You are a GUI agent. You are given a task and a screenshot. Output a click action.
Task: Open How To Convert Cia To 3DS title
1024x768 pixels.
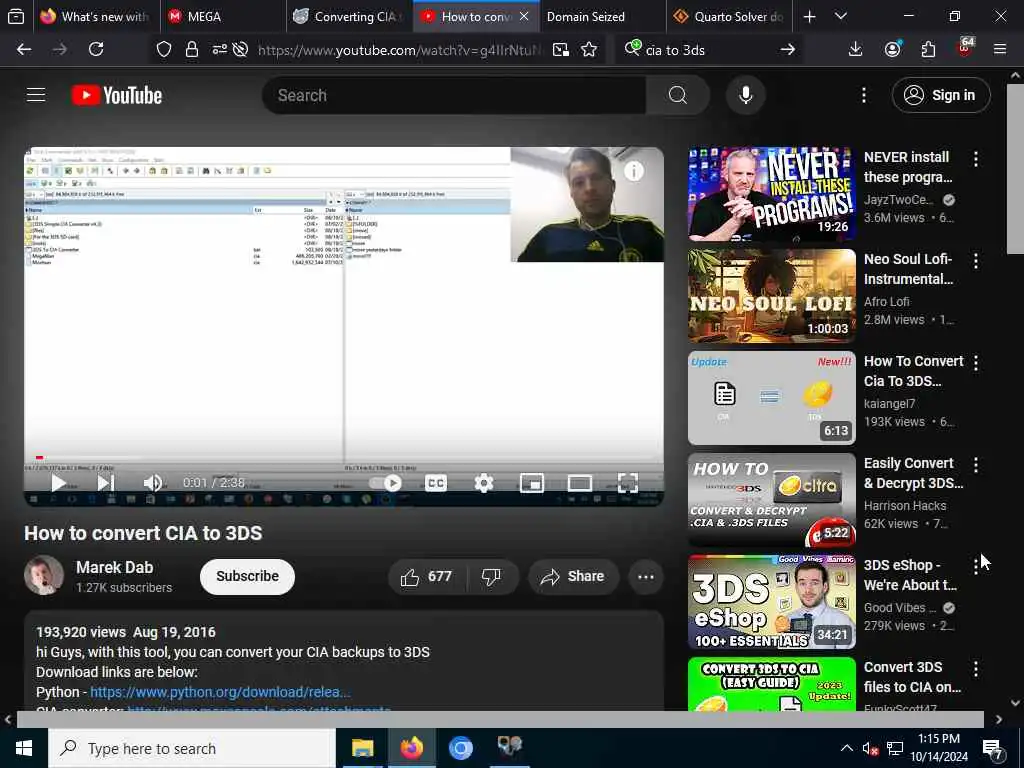(913, 371)
